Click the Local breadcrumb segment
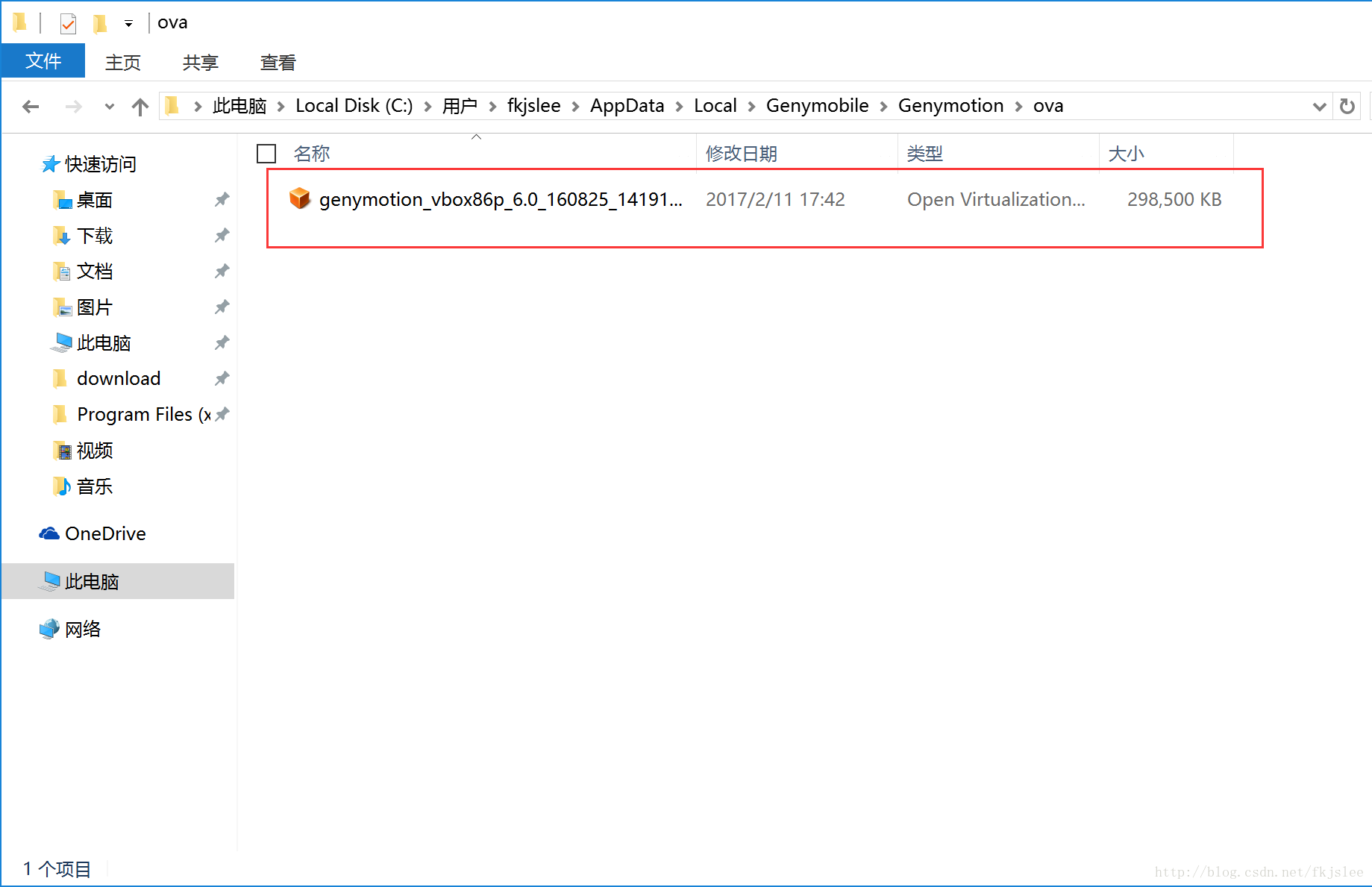The height and width of the screenshot is (887, 1372). 715,107
